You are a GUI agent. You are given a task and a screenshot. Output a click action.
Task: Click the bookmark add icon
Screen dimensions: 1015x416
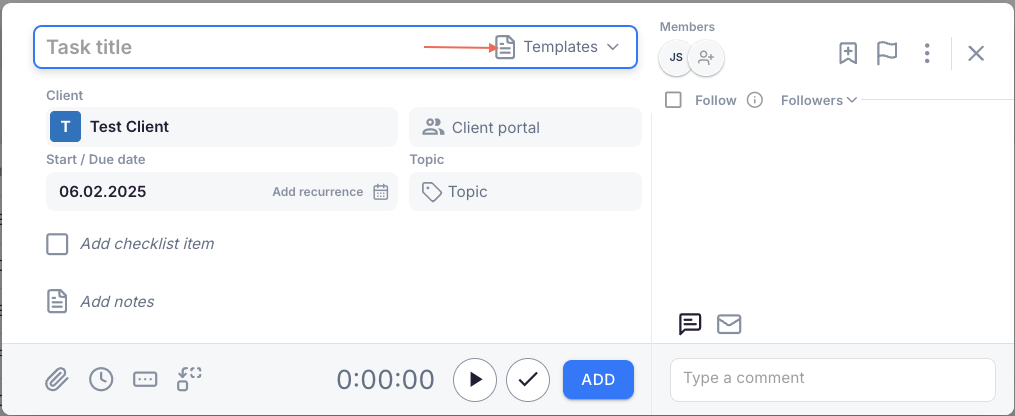pyautogui.click(x=848, y=53)
